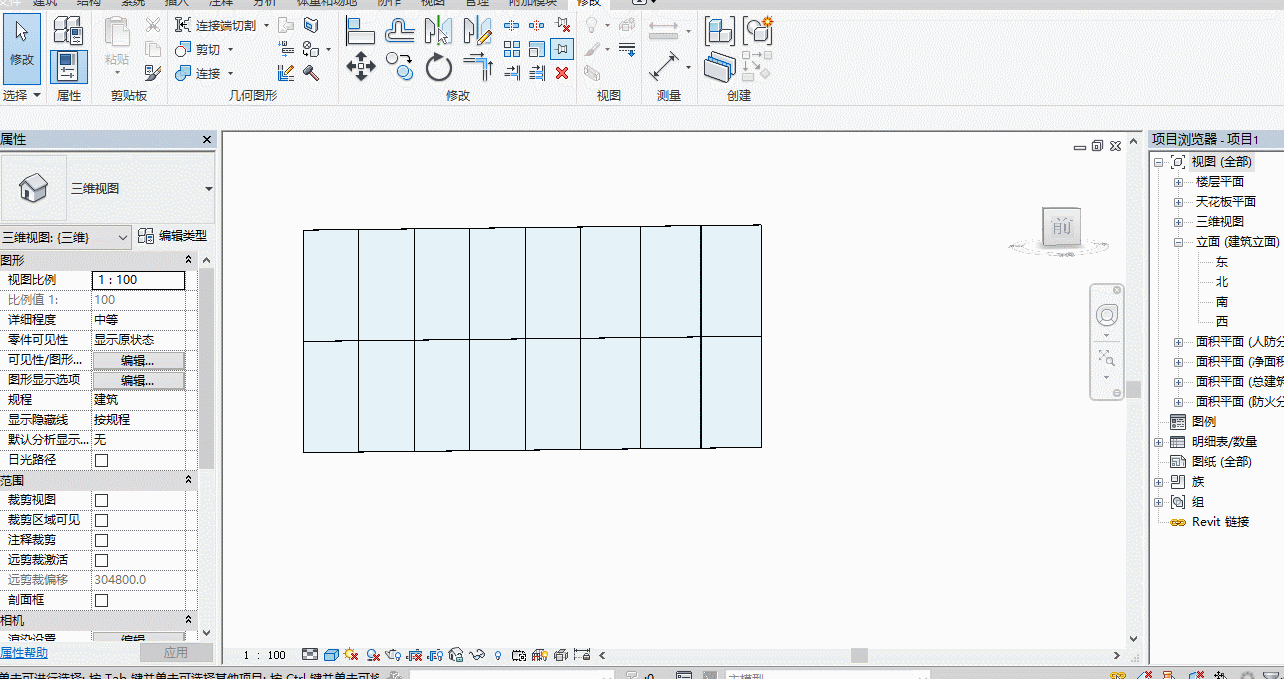Image resolution: width=1284 pixels, height=679 pixels.
Task: Expand the 天花板平面 tree node
Action: tap(1178, 202)
